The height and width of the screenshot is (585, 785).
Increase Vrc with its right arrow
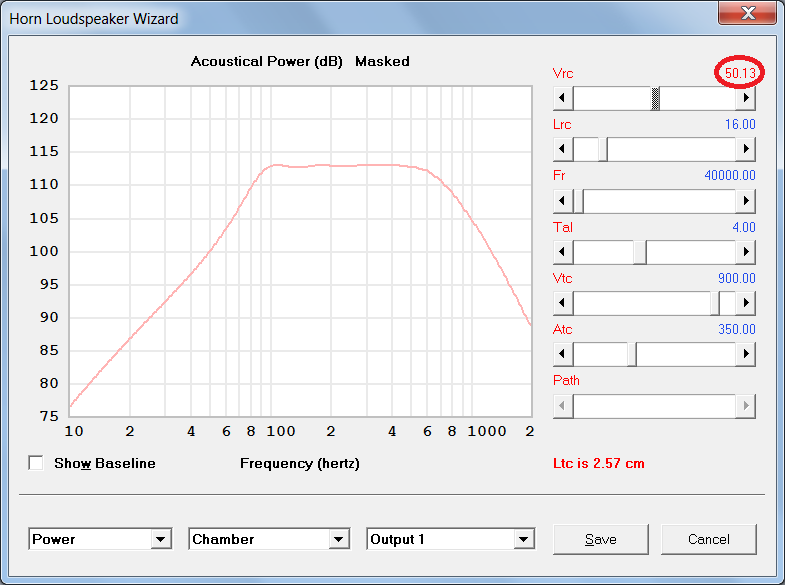[745, 98]
